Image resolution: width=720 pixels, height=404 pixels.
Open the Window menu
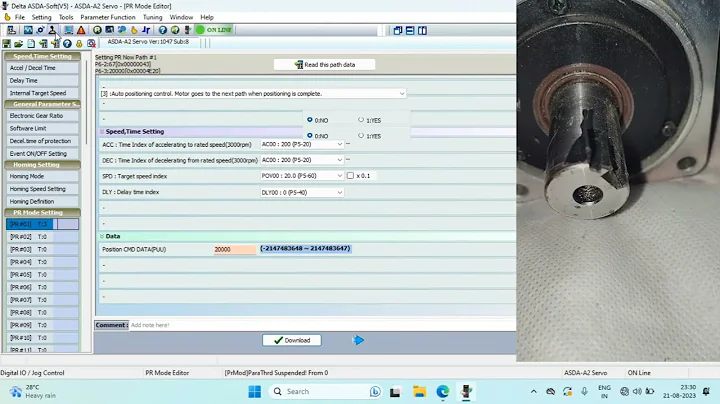(x=181, y=17)
